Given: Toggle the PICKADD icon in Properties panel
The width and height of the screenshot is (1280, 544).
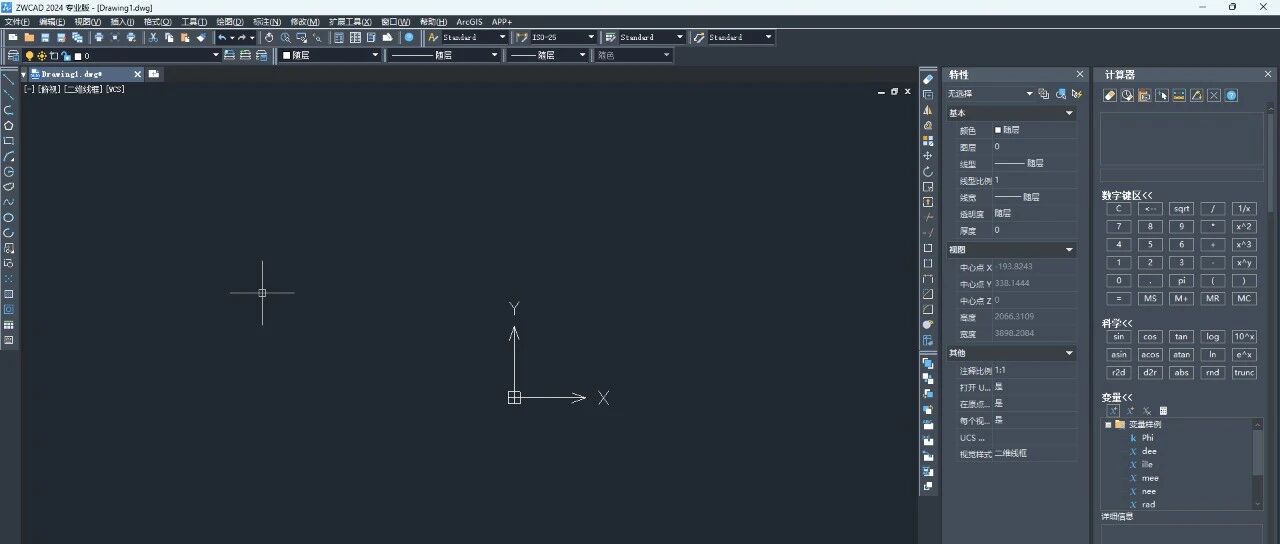Looking at the screenshot, I should [1044, 93].
